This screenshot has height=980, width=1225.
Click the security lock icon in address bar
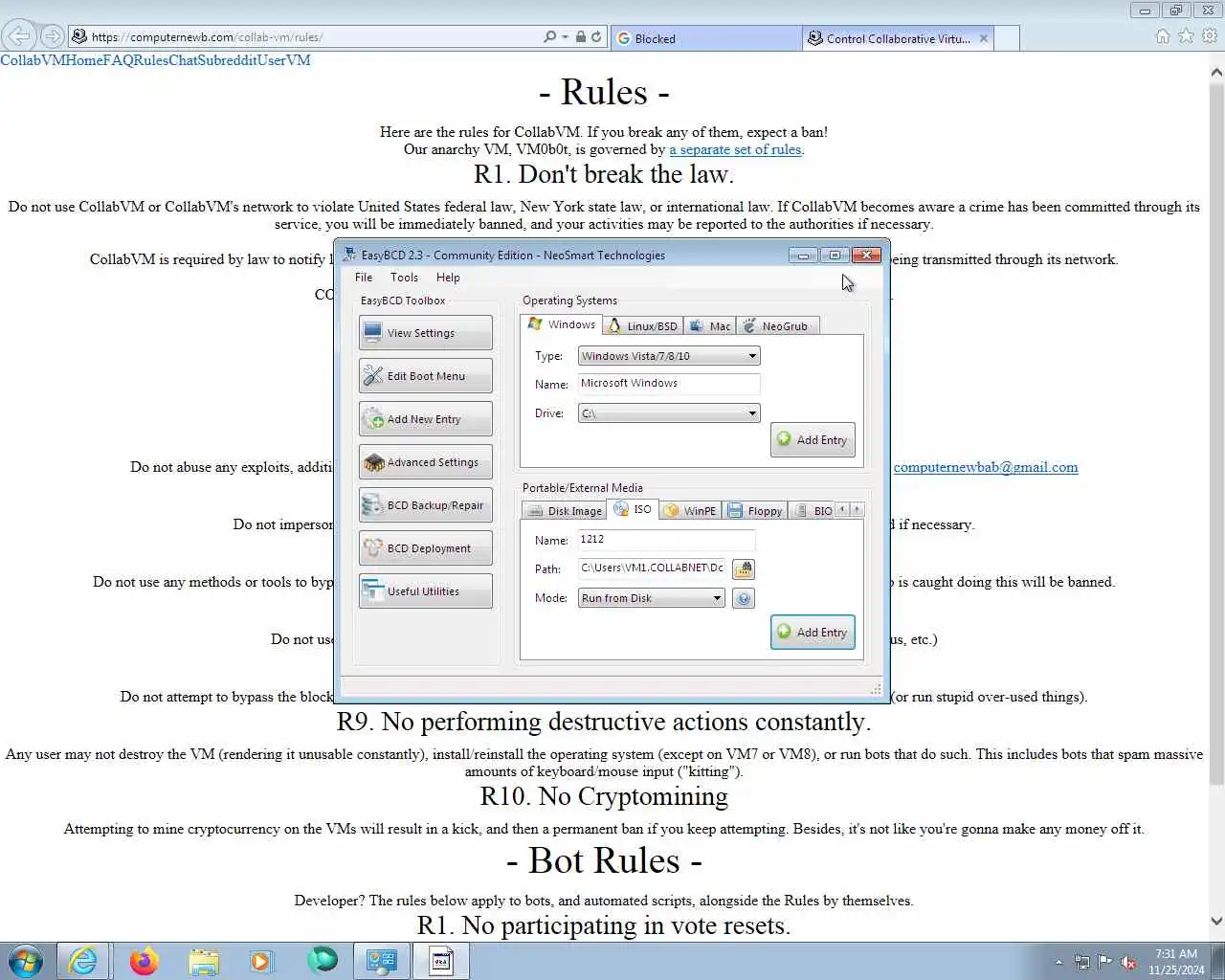tap(580, 36)
